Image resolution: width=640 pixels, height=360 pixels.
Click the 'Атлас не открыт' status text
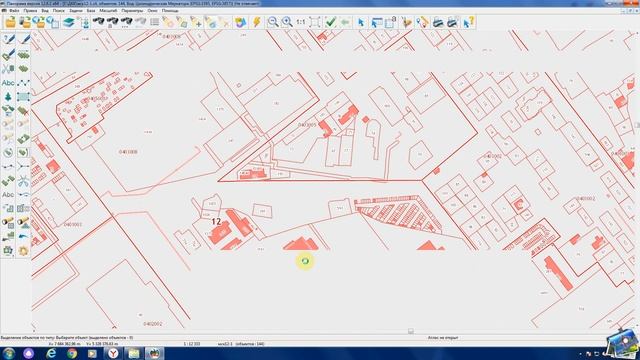[x=443, y=338]
